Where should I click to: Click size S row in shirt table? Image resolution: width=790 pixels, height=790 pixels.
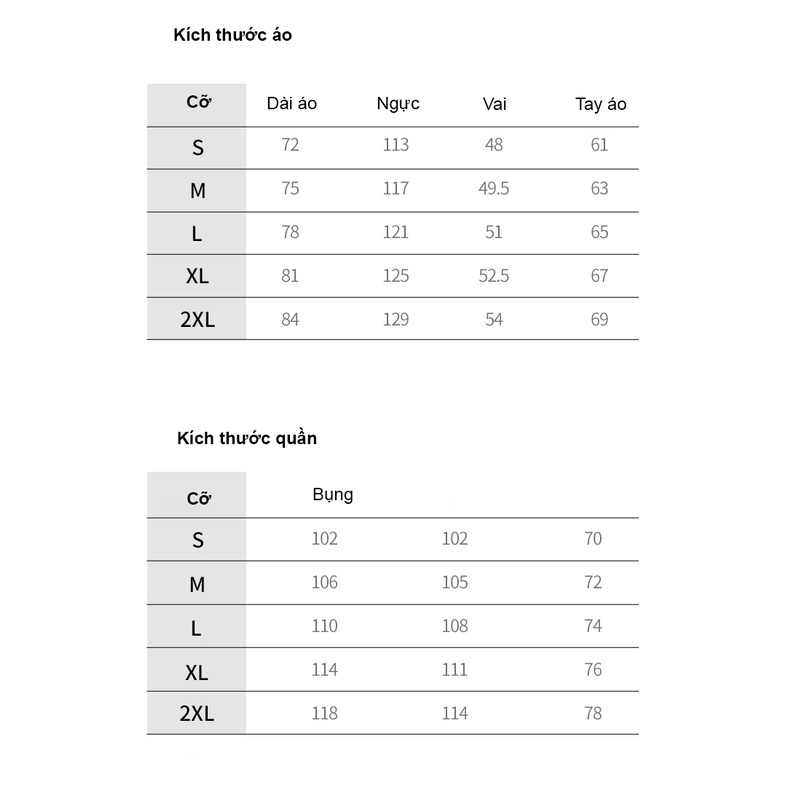click(x=393, y=148)
